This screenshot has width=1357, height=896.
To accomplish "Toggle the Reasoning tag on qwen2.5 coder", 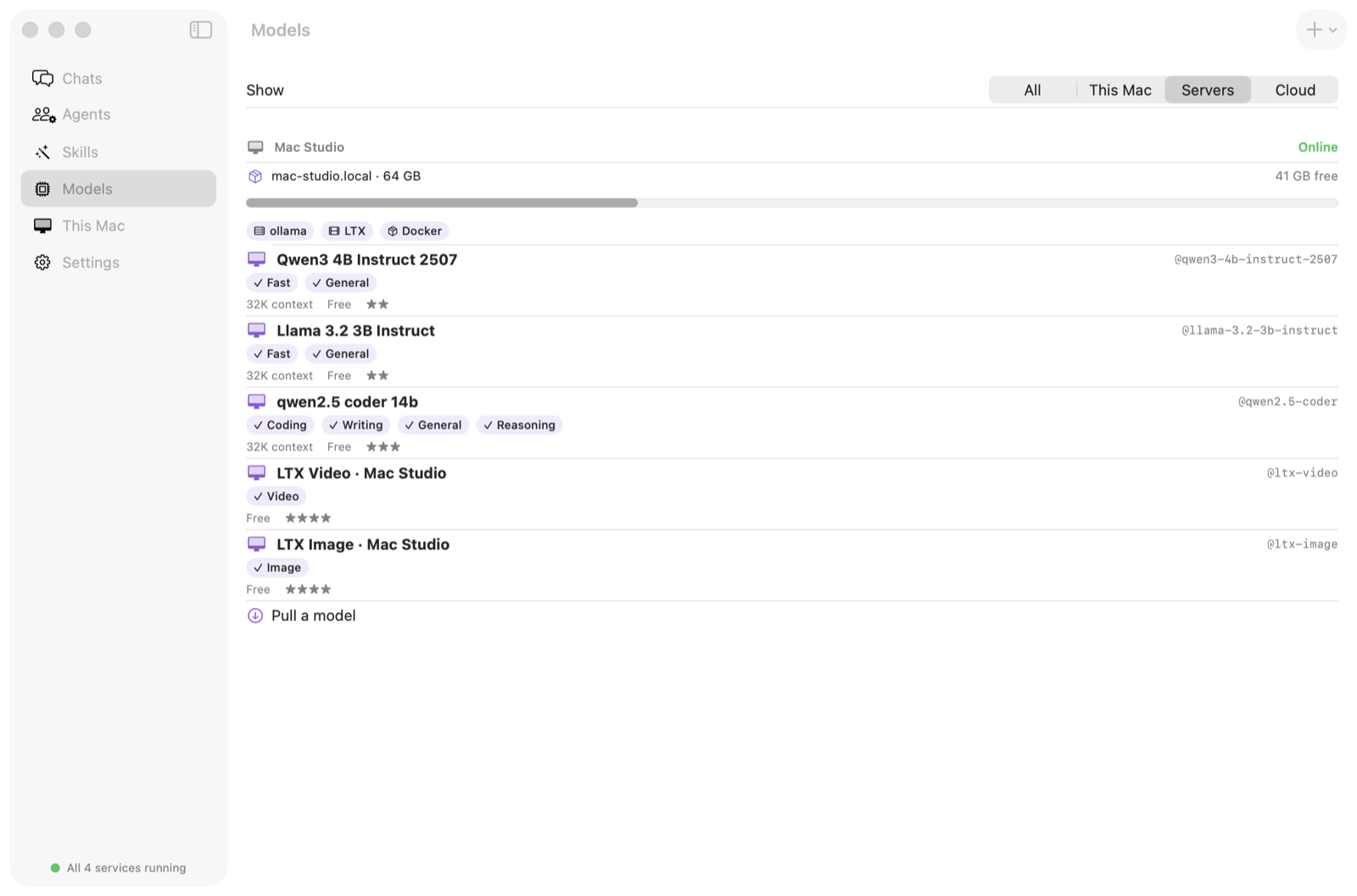I will [x=519, y=426].
